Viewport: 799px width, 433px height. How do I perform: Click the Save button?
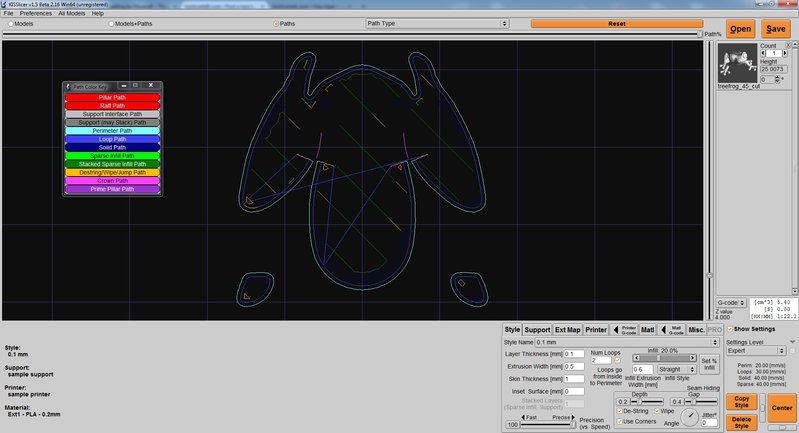(x=776, y=29)
